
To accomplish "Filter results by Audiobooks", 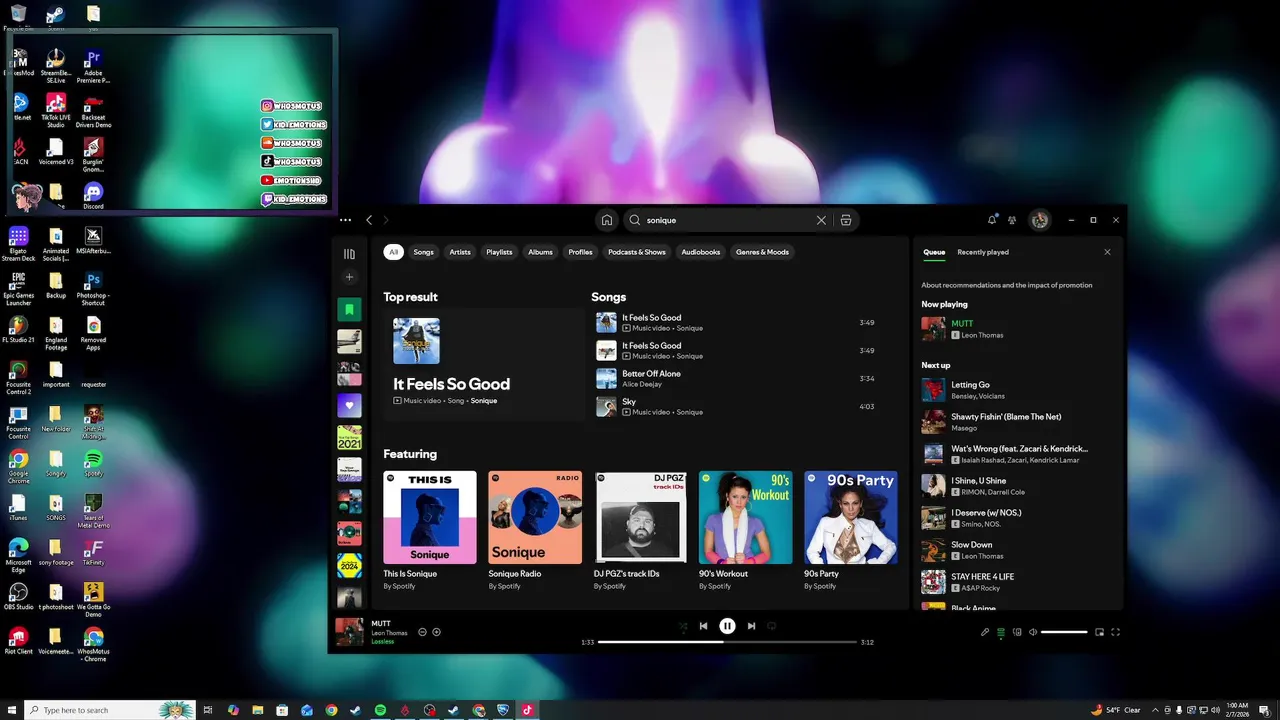I will pos(701,252).
